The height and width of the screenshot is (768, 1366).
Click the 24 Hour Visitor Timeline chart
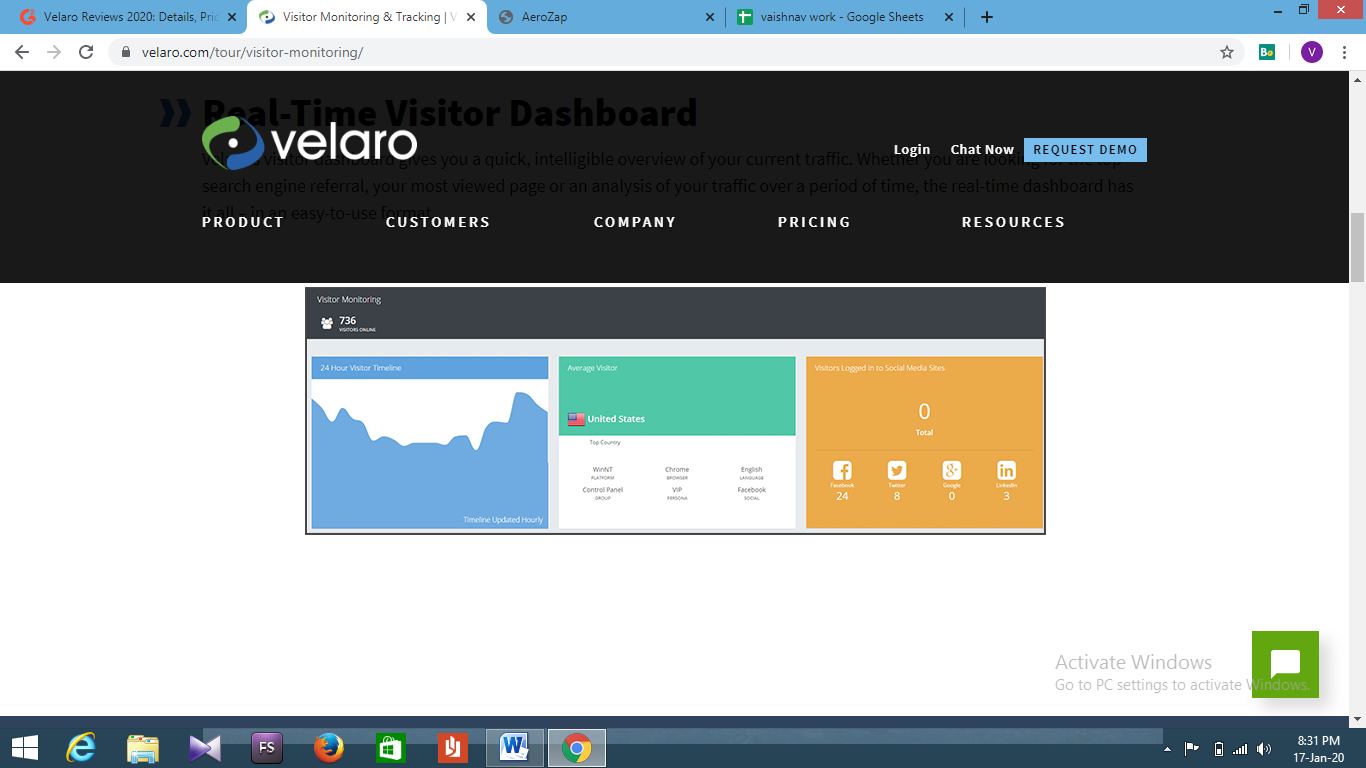click(x=430, y=443)
